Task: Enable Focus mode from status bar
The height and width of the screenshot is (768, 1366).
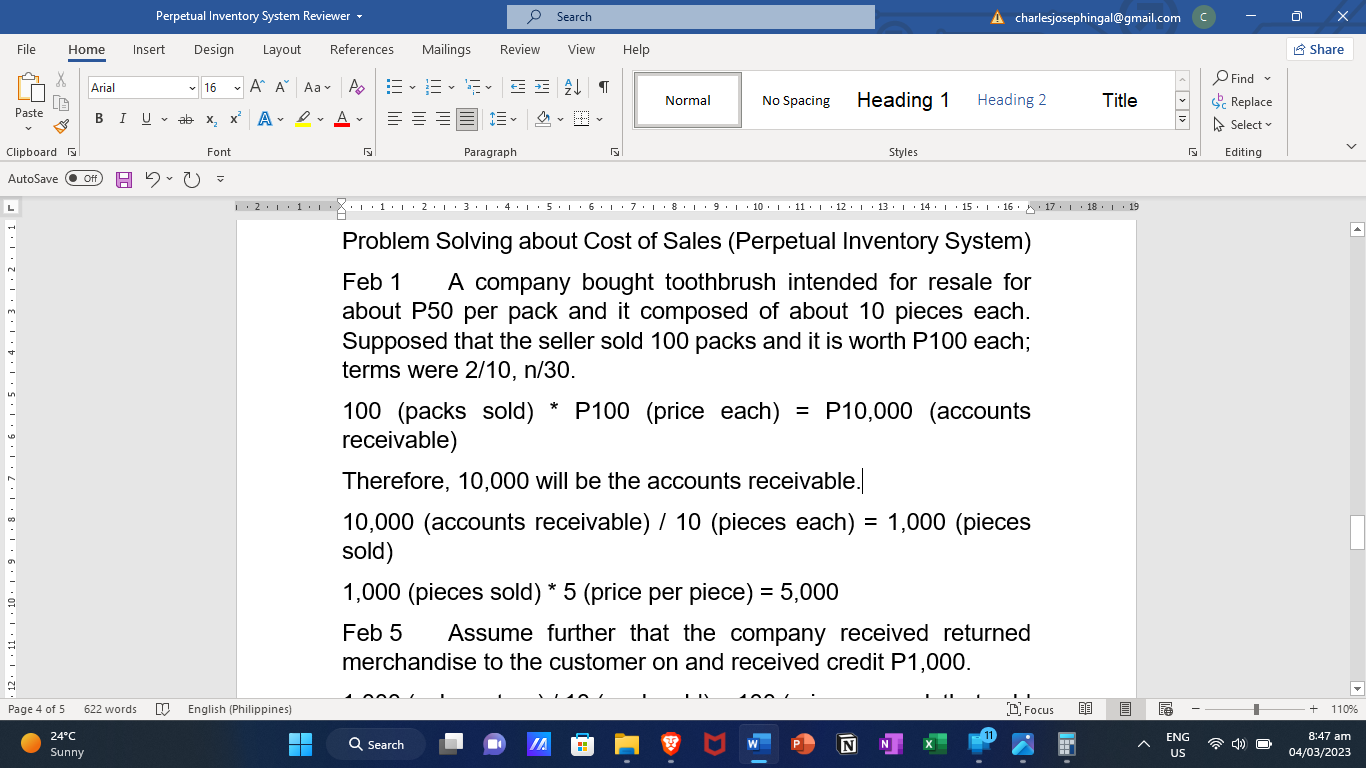Action: click(x=1031, y=709)
